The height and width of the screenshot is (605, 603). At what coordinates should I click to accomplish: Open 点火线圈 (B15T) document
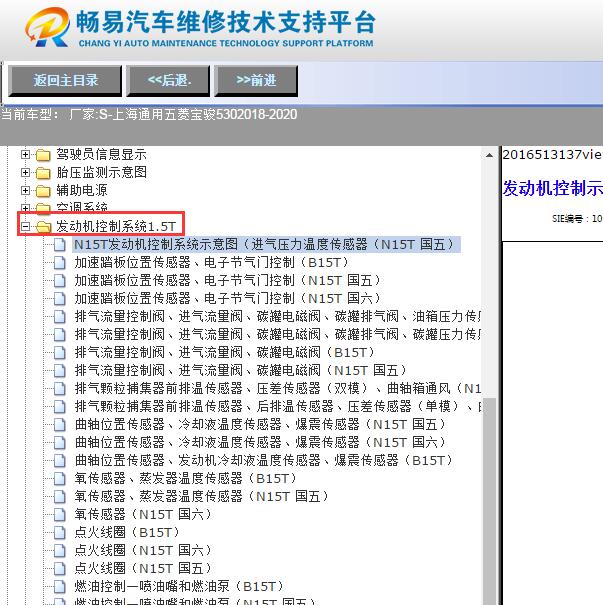click(127, 532)
